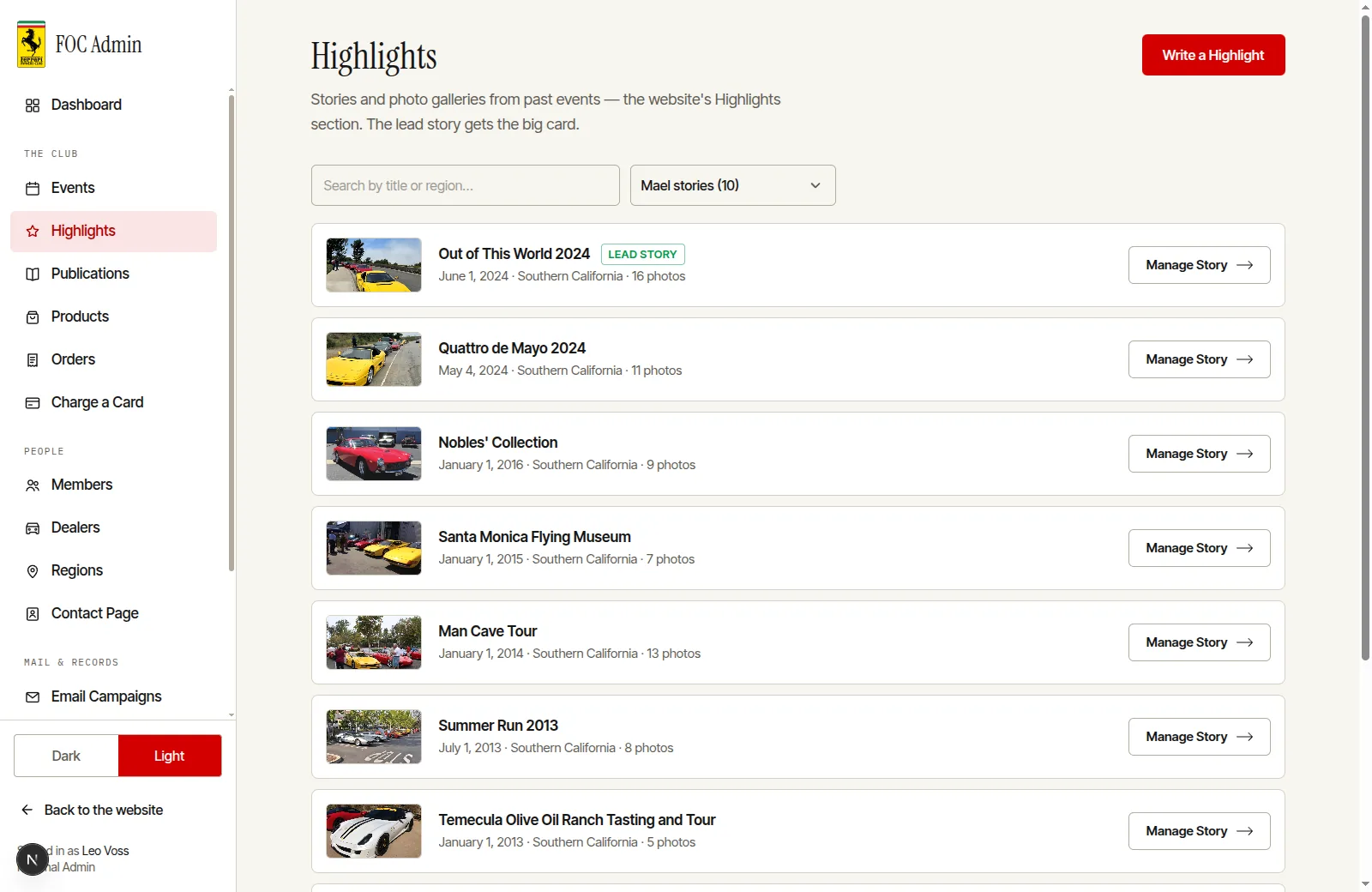
Task: Switch to Dark theme
Action: click(66, 756)
